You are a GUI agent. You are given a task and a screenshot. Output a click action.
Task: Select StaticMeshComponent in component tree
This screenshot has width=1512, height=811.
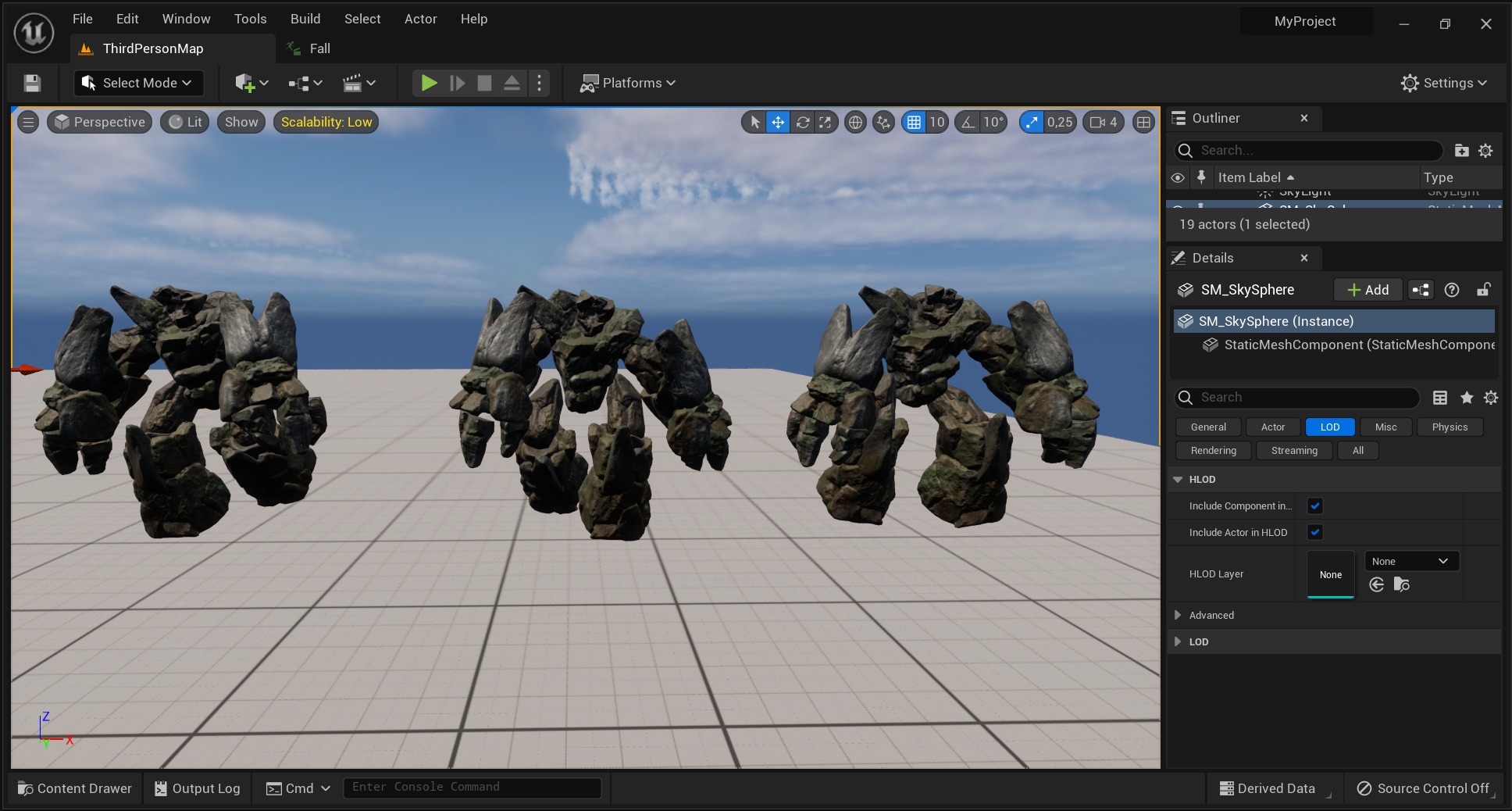click(x=1347, y=345)
